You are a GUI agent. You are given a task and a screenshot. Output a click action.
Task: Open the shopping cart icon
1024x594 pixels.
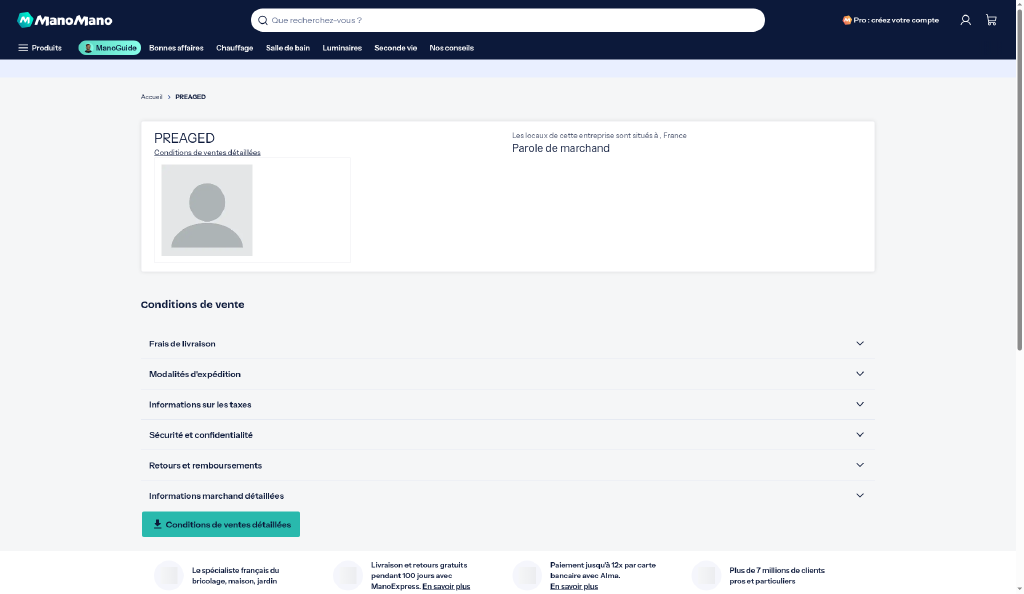(x=991, y=20)
